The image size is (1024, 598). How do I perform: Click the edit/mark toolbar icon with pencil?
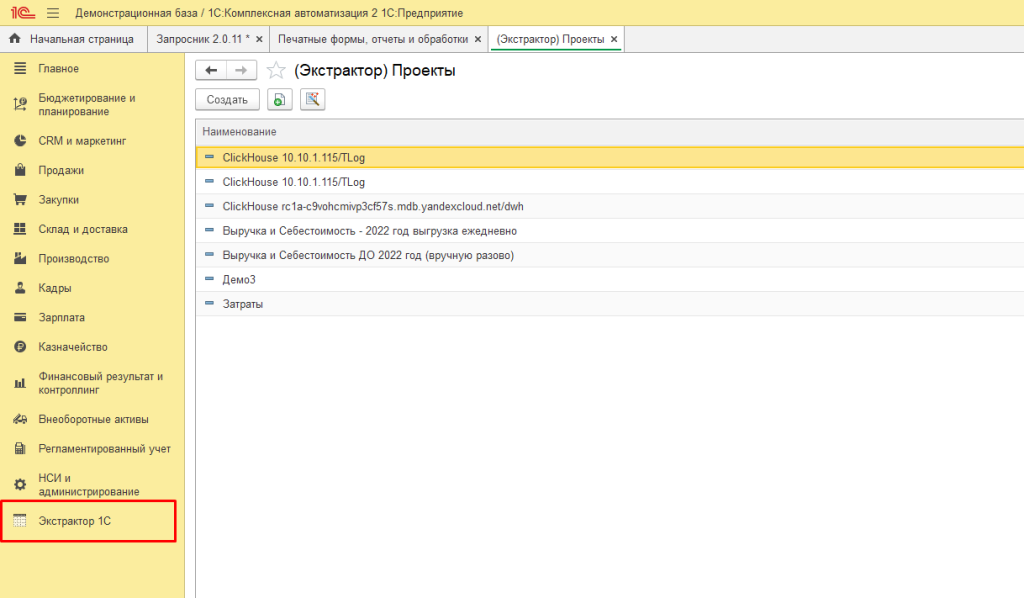click(312, 99)
